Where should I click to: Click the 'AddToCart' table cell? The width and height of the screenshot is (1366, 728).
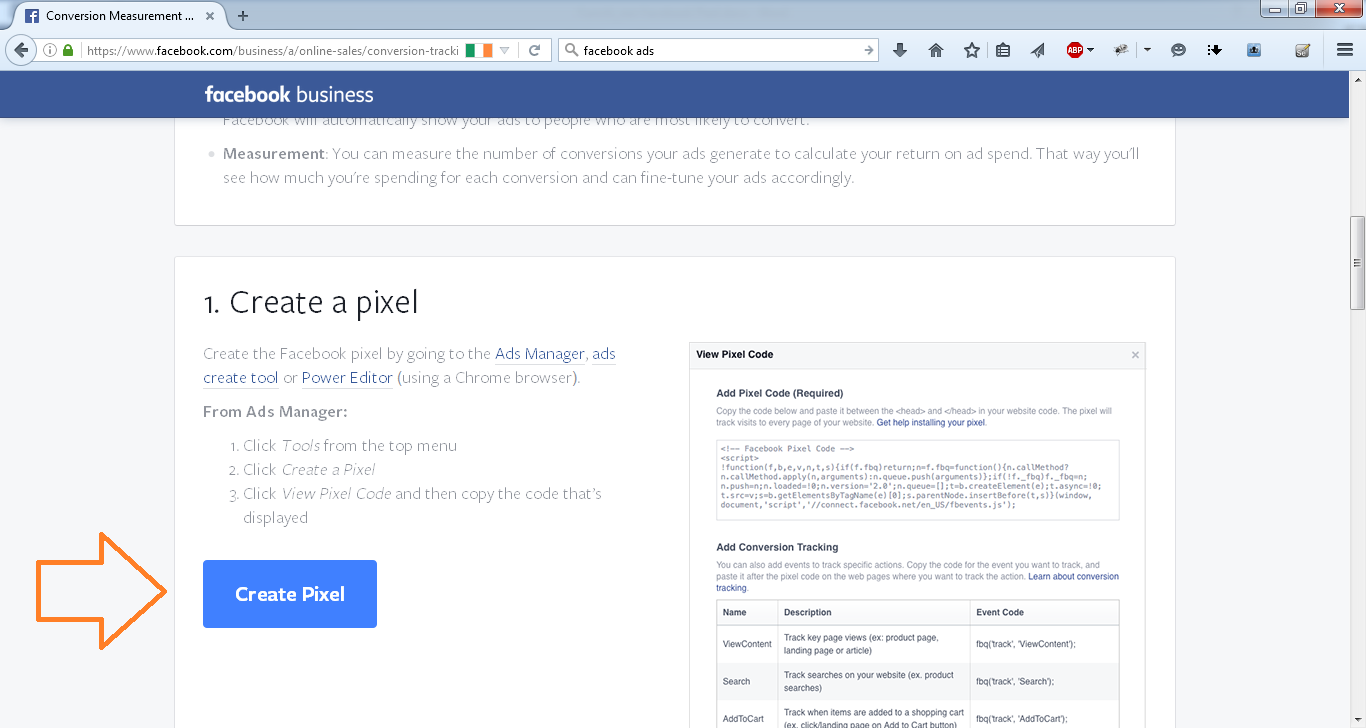[747, 718]
